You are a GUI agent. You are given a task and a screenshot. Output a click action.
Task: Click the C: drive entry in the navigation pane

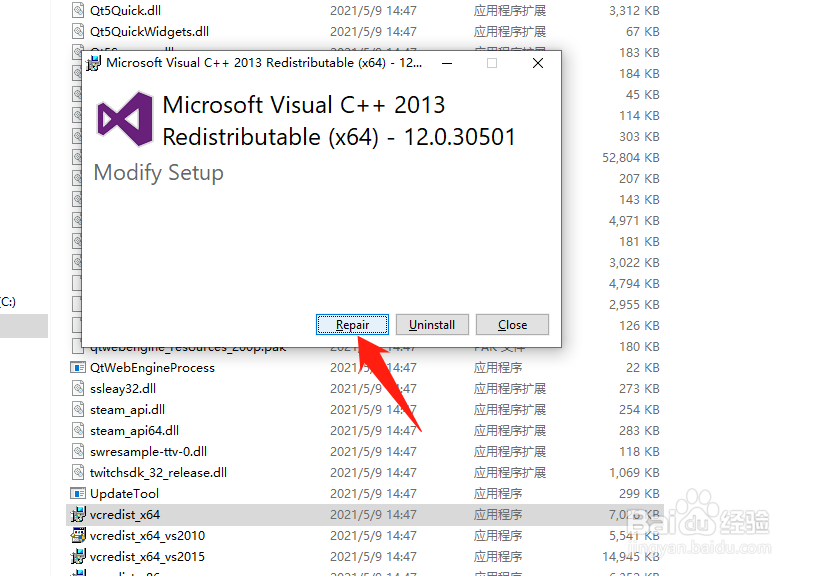[8, 302]
